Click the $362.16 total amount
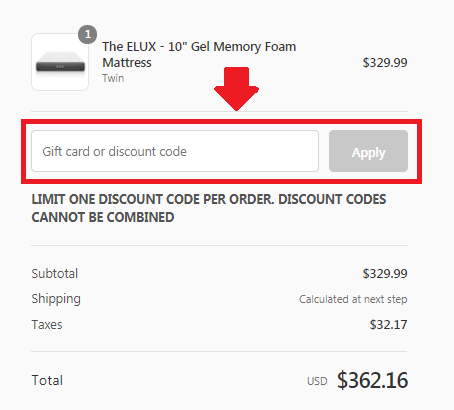Image resolution: width=454 pixels, height=410 pixels. click(x=372, y=380)
